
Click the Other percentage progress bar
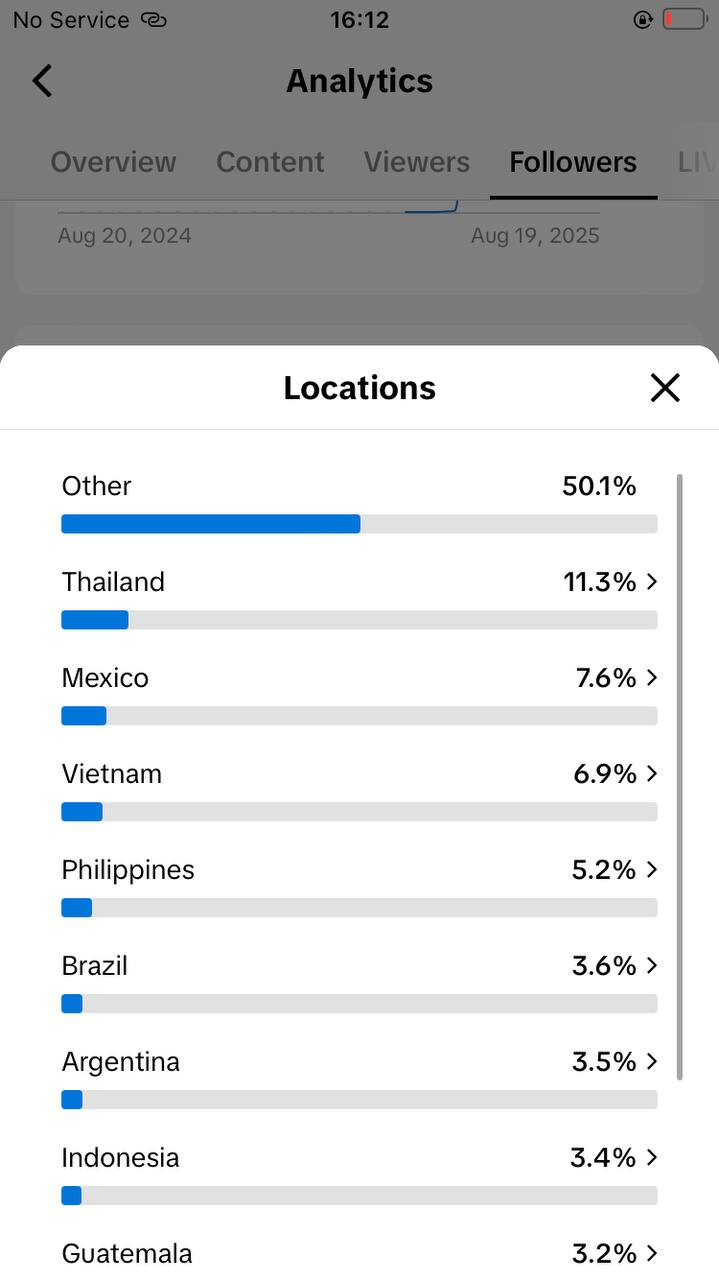point(359,524)
